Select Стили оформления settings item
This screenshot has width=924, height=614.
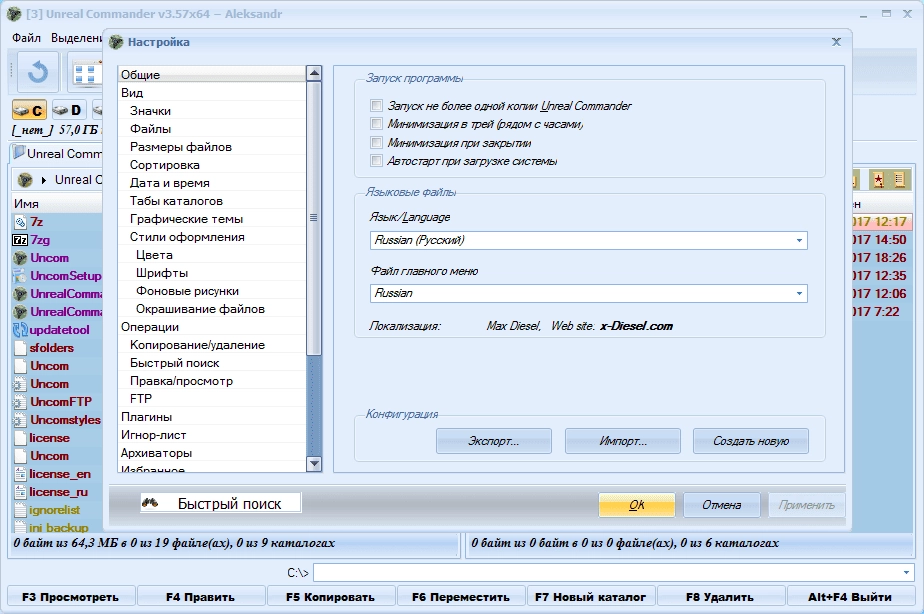tap(212, 237)
